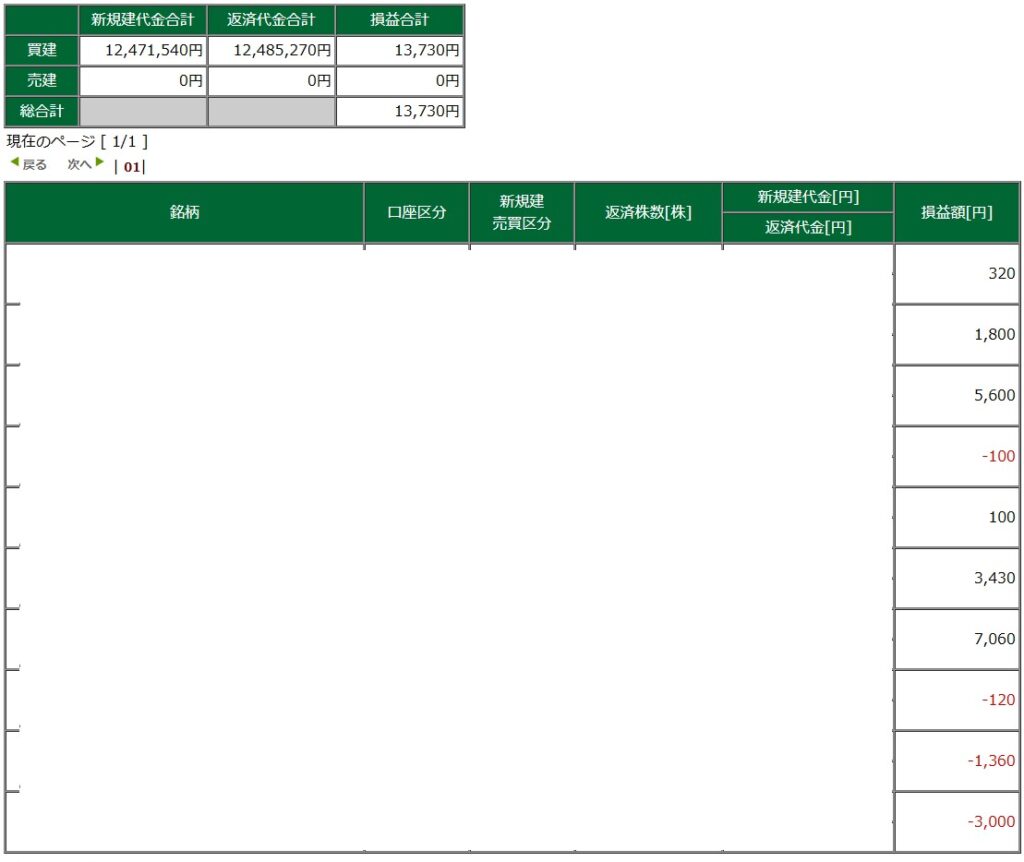The height and width of the screenshot is (862, 1024).
Task: Click the green right arrow beside 次へ
Action: [100, 163]
